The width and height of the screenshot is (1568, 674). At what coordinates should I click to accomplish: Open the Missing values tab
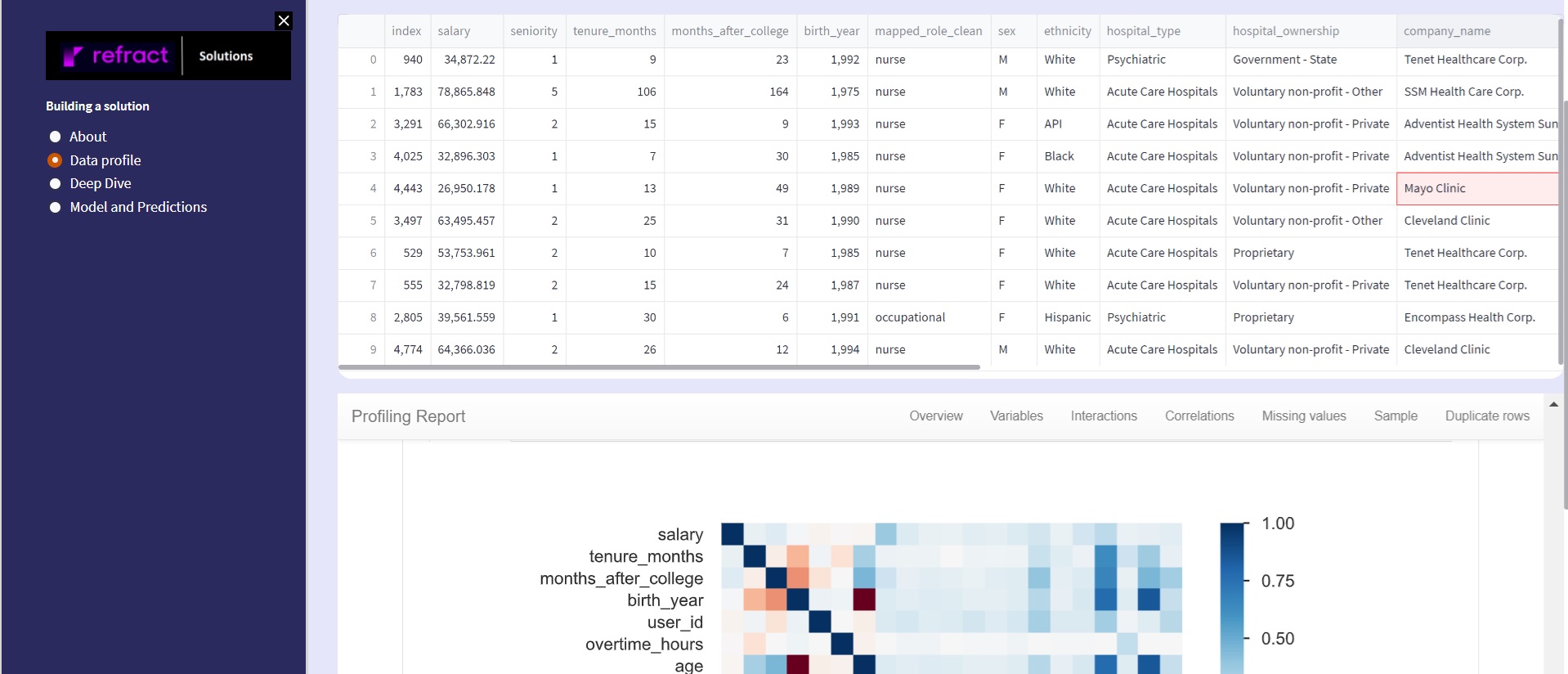pos(1304,416)
